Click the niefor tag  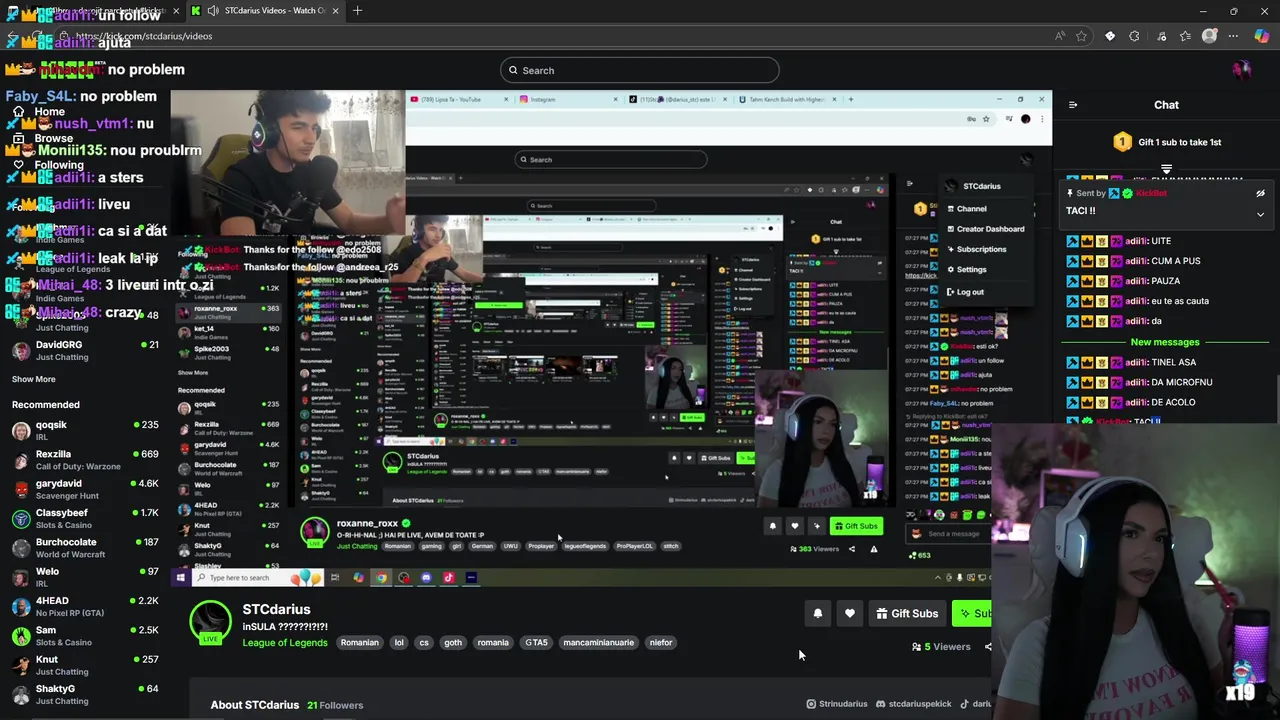click(x=661, y=643)
